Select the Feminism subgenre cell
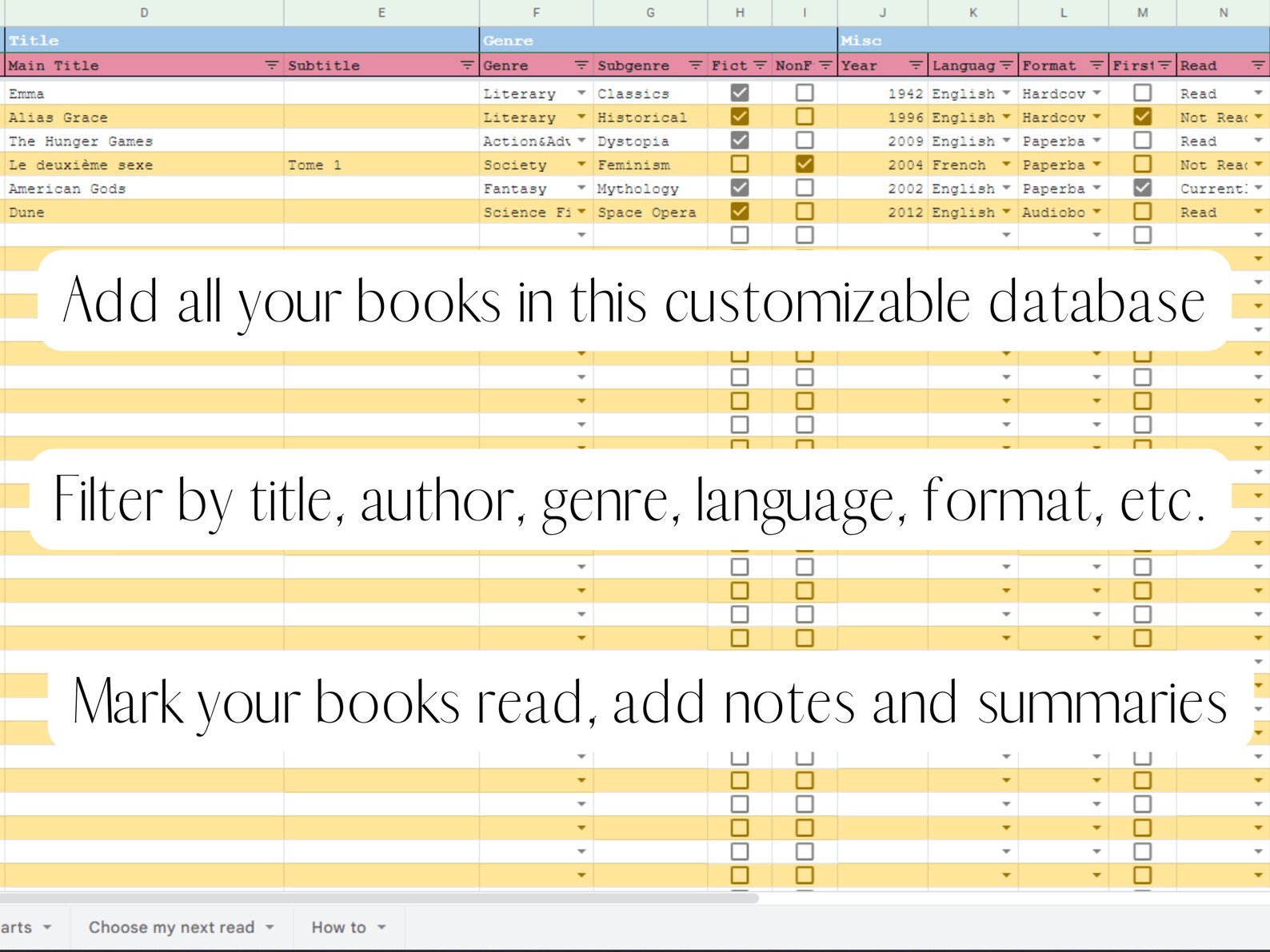 coord(650,165)
